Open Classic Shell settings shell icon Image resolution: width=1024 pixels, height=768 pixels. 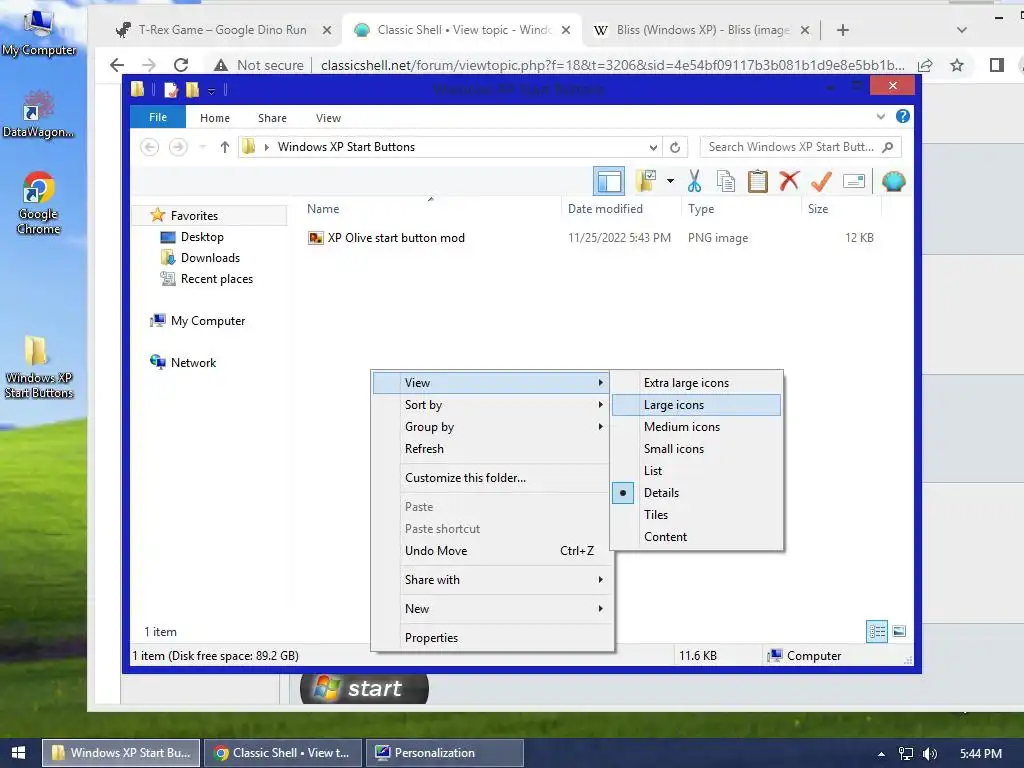[x=893, y=181]
